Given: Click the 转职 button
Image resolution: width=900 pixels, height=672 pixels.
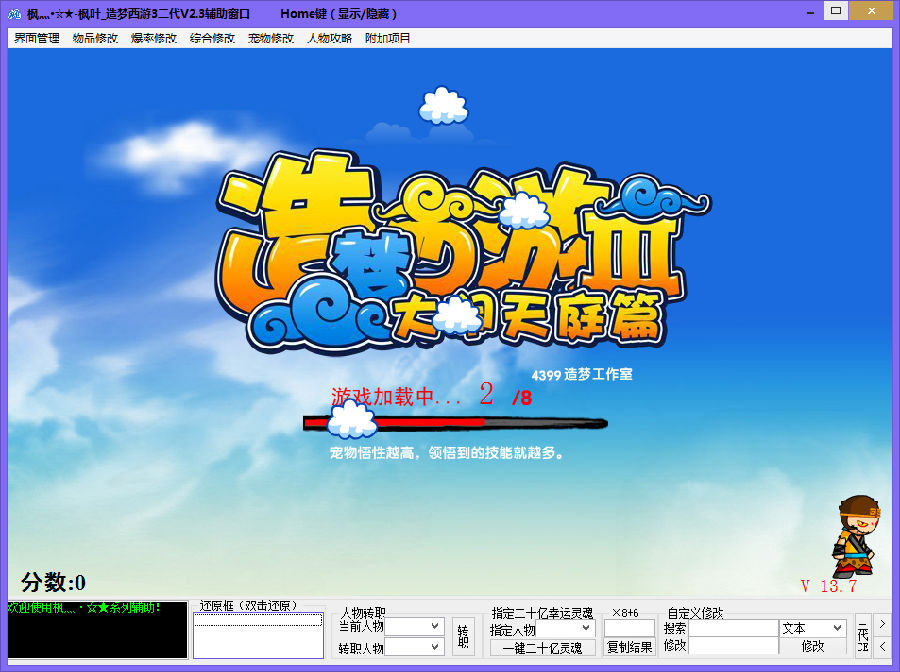Looking at the screenshot, I should click(463, 635).
